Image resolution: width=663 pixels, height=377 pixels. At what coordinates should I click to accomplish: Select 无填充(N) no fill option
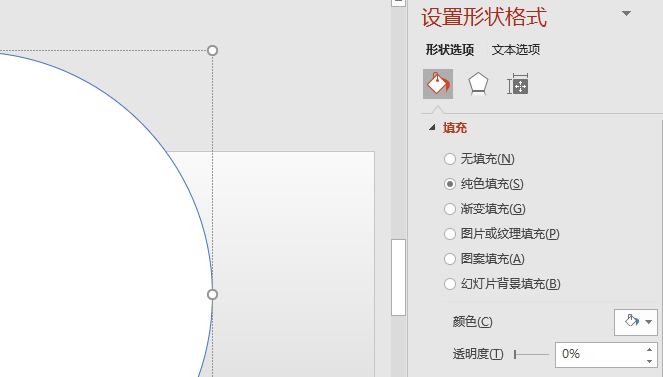pyautogui.click(x=479, y=159)
